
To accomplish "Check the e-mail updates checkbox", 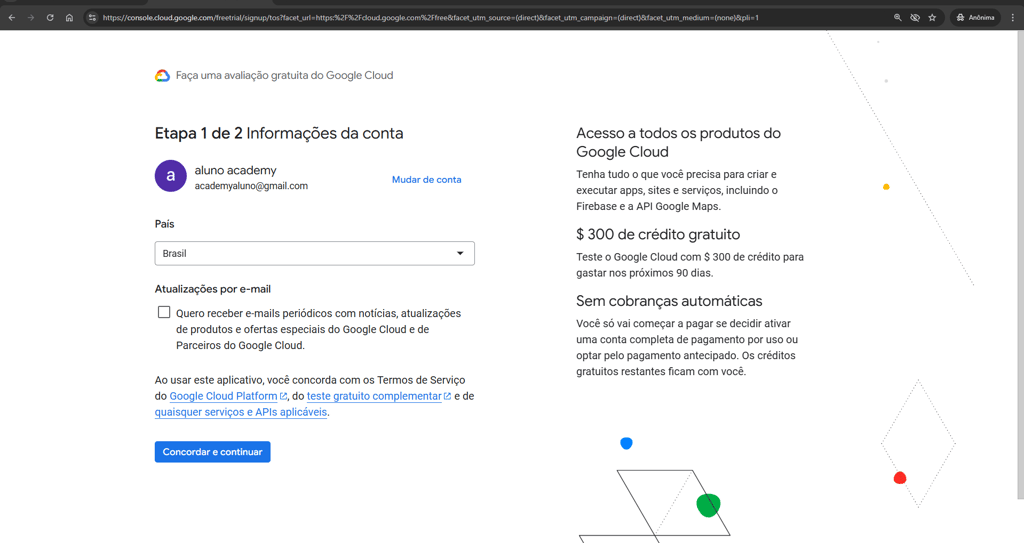I will [x=164, y=312].
